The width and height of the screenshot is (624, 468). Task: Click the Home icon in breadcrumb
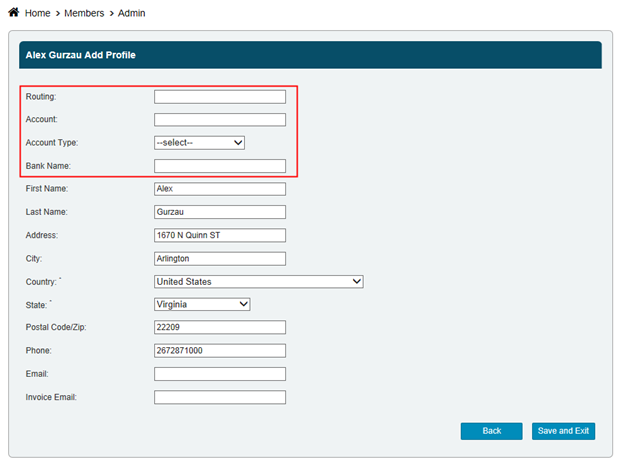pos(13,12)
